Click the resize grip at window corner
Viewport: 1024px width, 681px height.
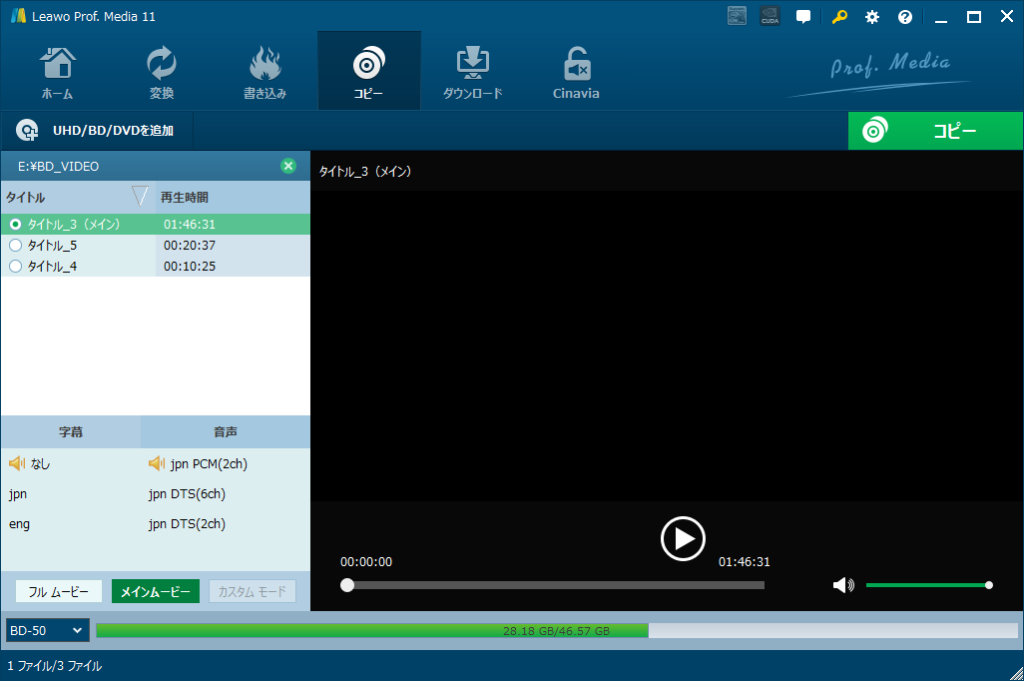point(1016,673)
